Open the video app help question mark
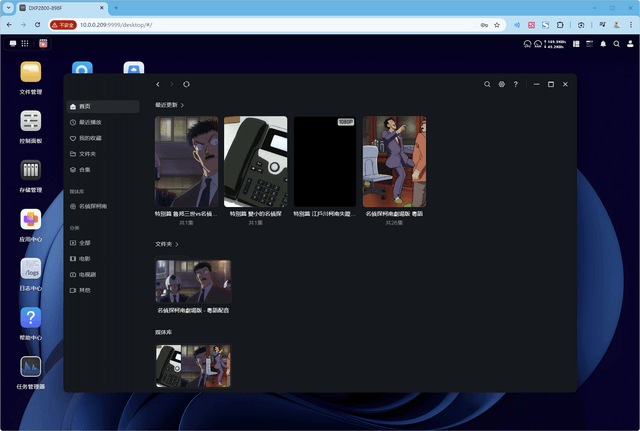 [516, 84]
